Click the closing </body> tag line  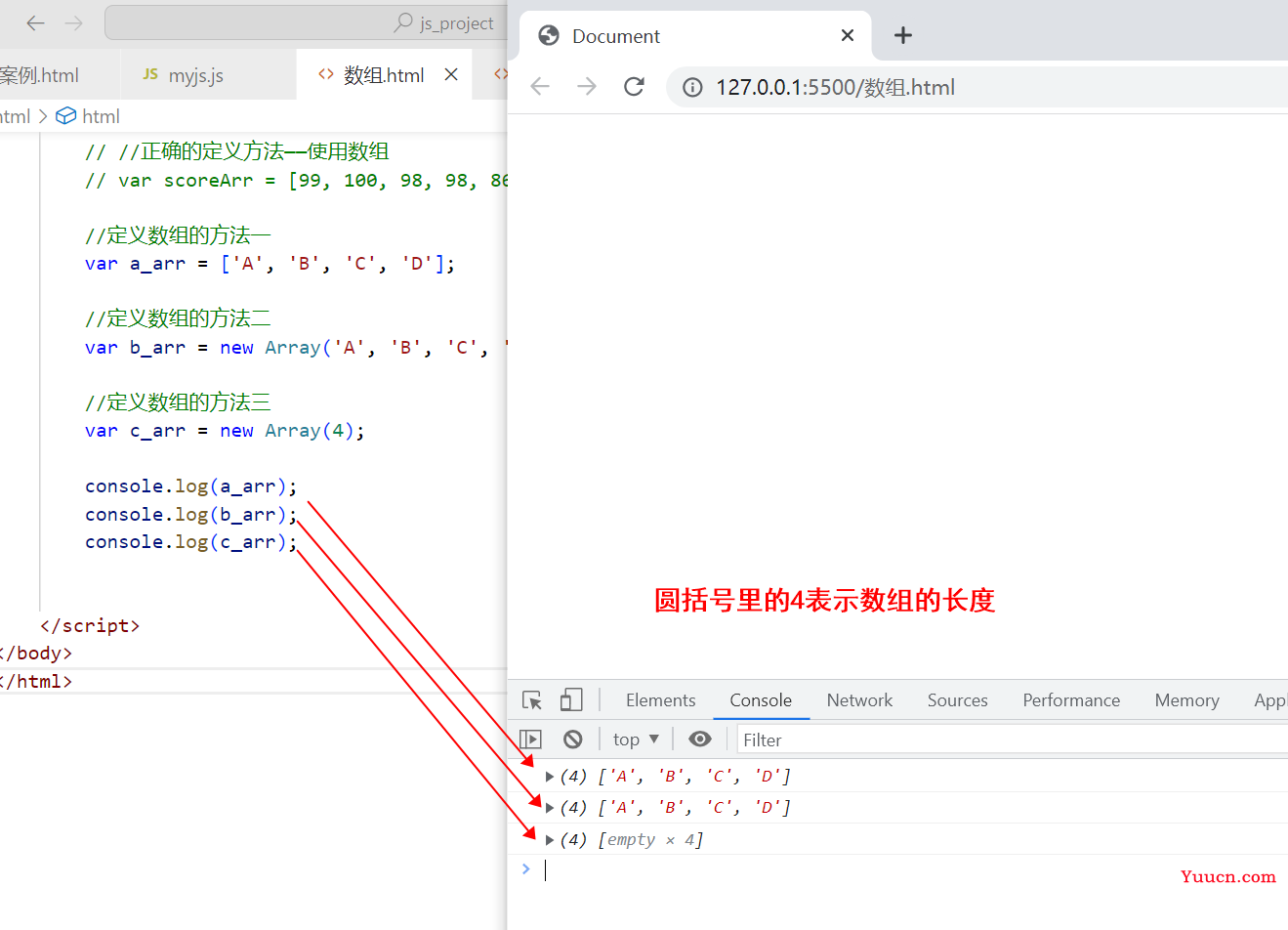click(x=36, y=654)
